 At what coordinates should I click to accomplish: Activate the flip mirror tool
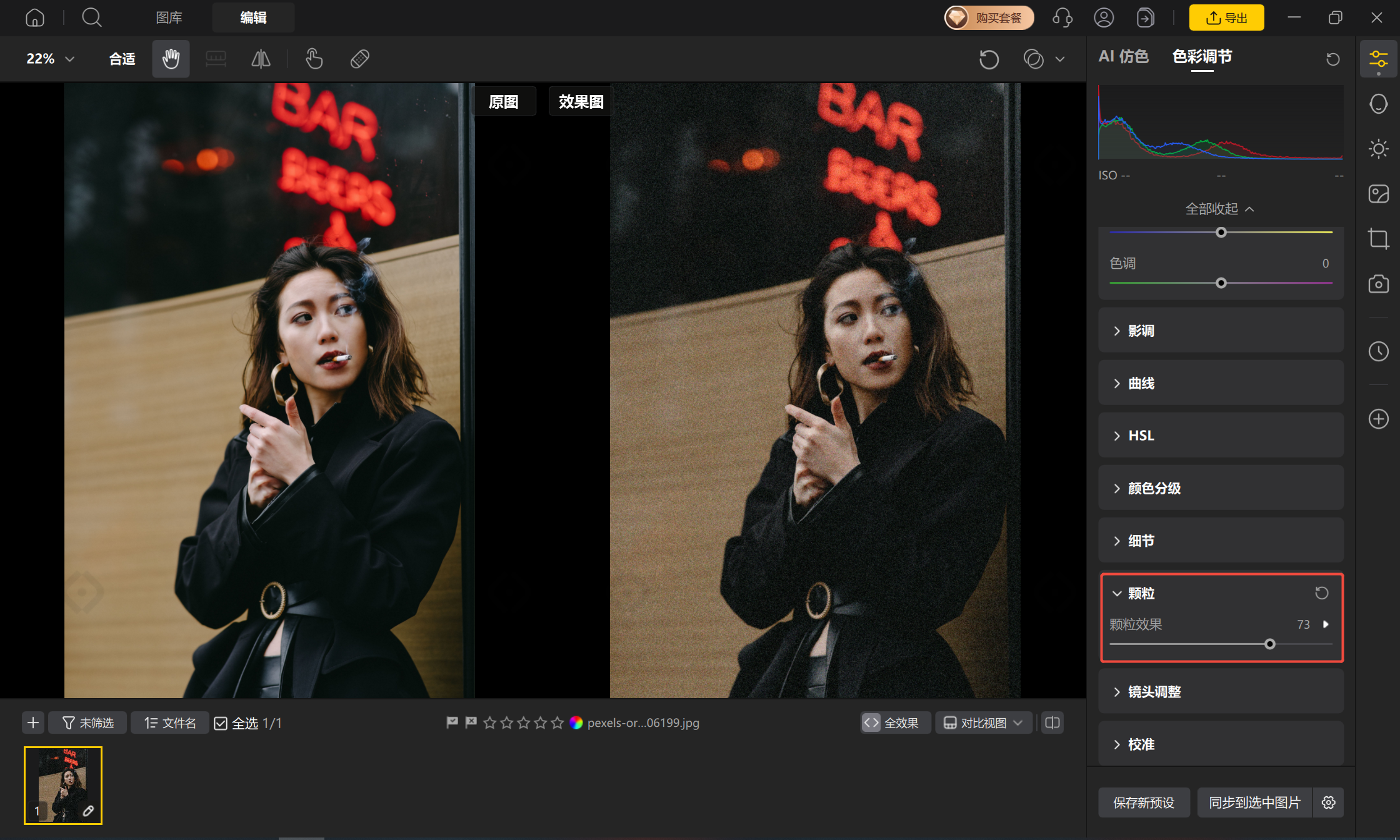point(261,59)
